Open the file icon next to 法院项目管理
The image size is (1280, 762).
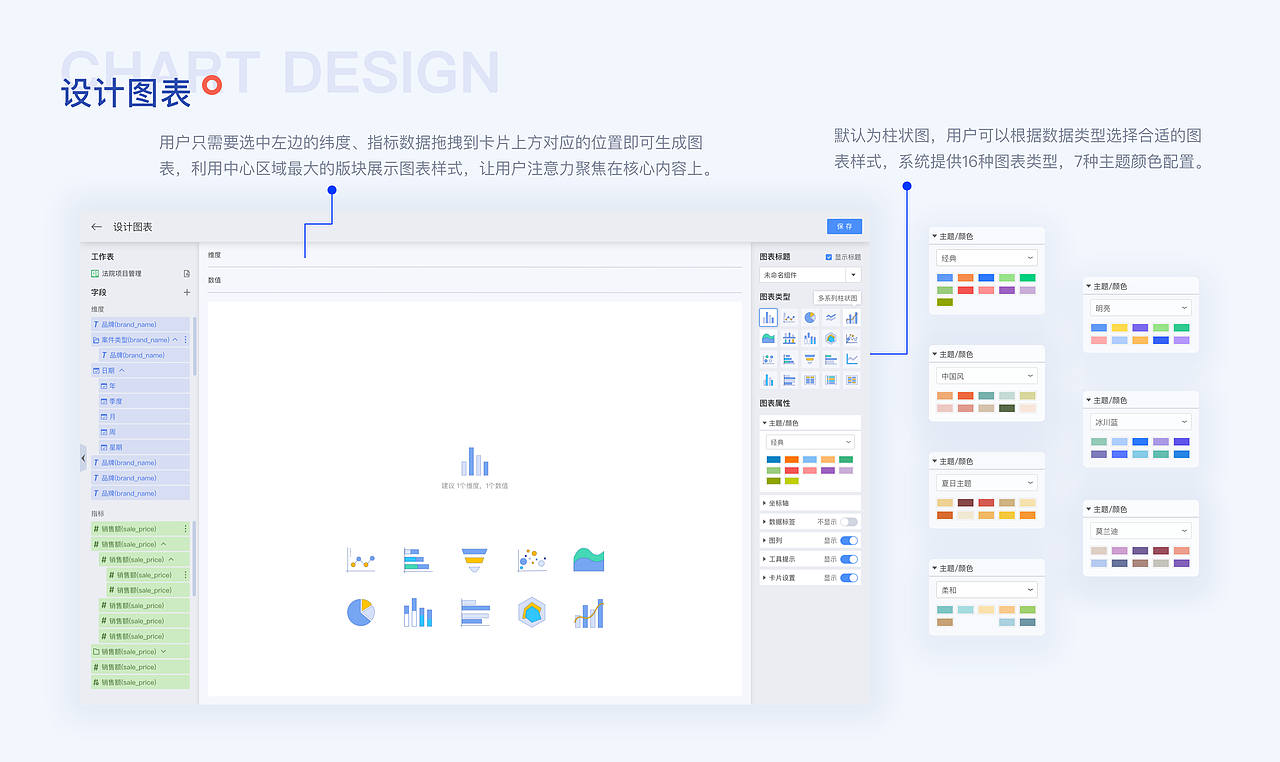[186, 273]
